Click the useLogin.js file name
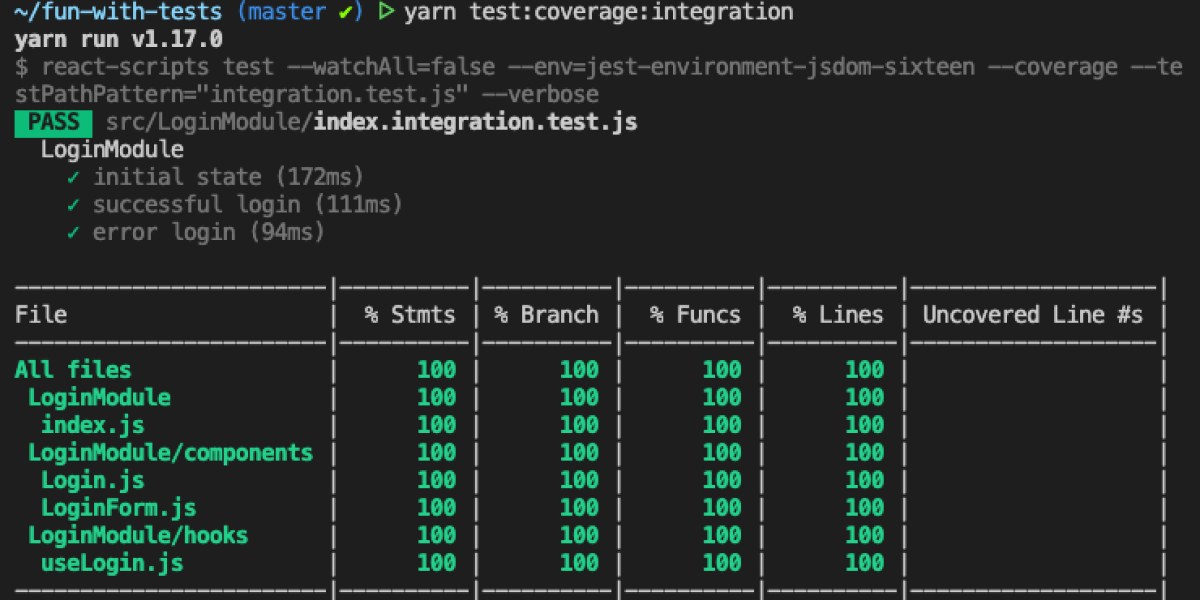Image resolution: width=1200 pixels, height=600 pixels. [111, 563]
